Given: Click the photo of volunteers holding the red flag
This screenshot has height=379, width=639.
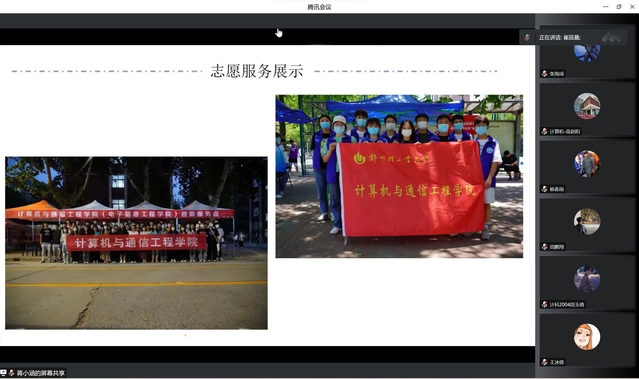Looking at the screenshot, I should (399, 176).
